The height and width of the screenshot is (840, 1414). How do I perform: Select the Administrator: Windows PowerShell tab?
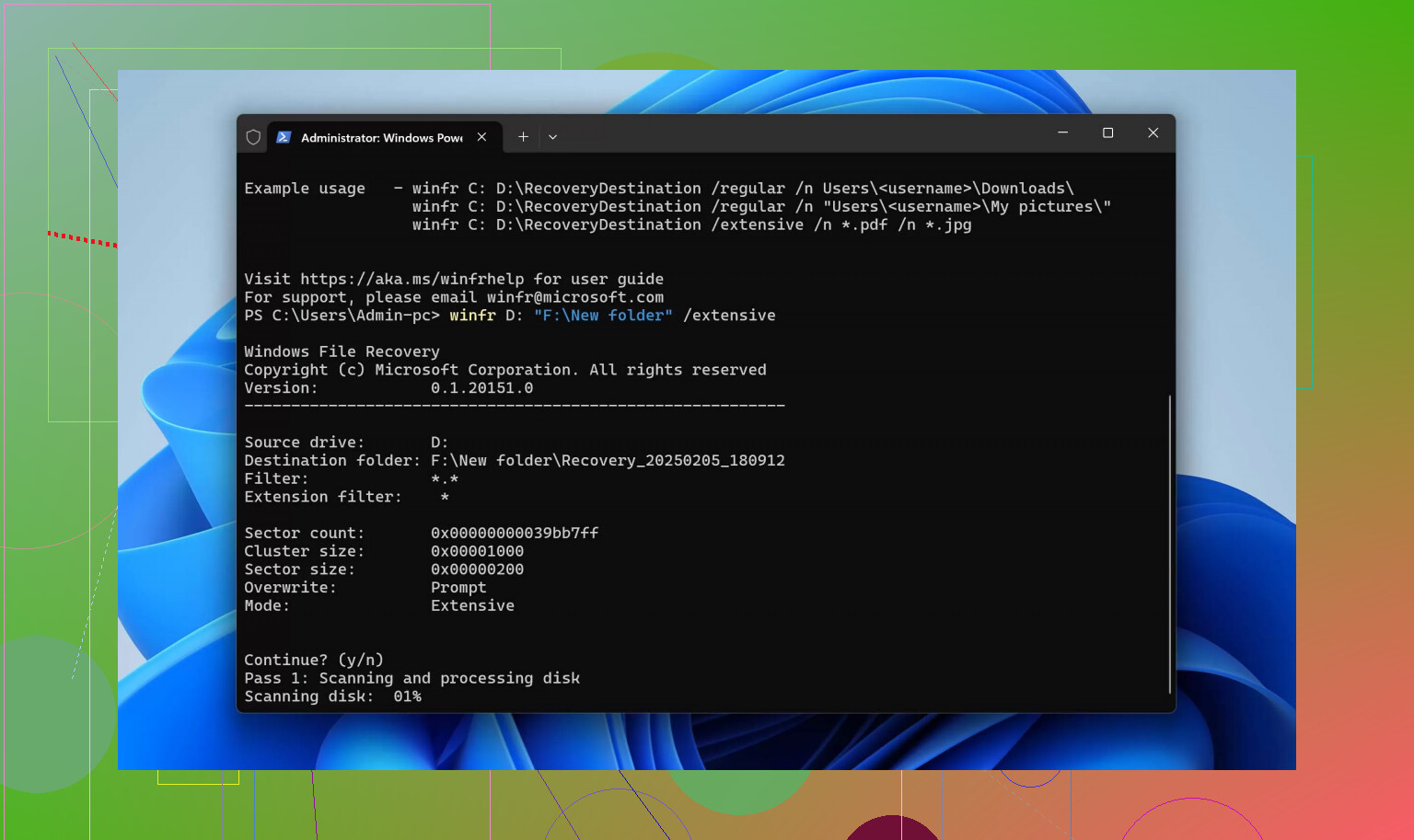click(381, 138)
